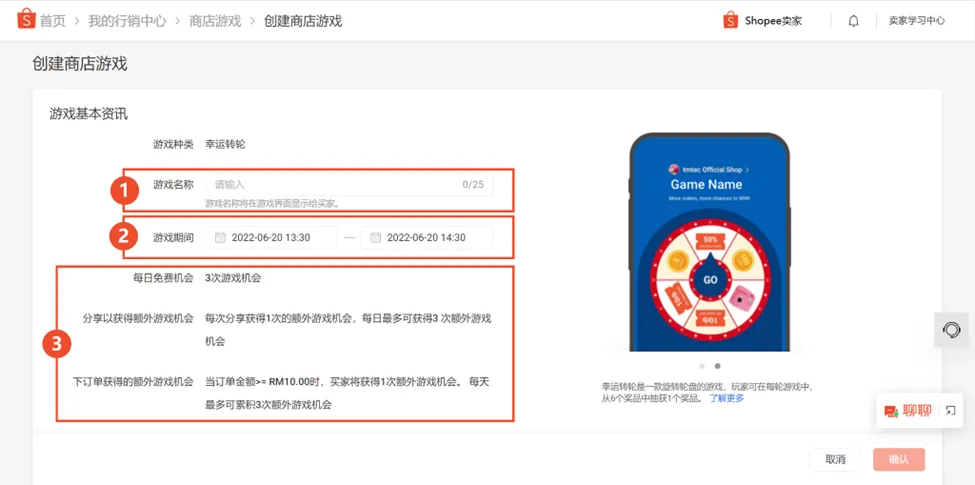Click the 创建商店游戏 page heading

click(80, 63)
